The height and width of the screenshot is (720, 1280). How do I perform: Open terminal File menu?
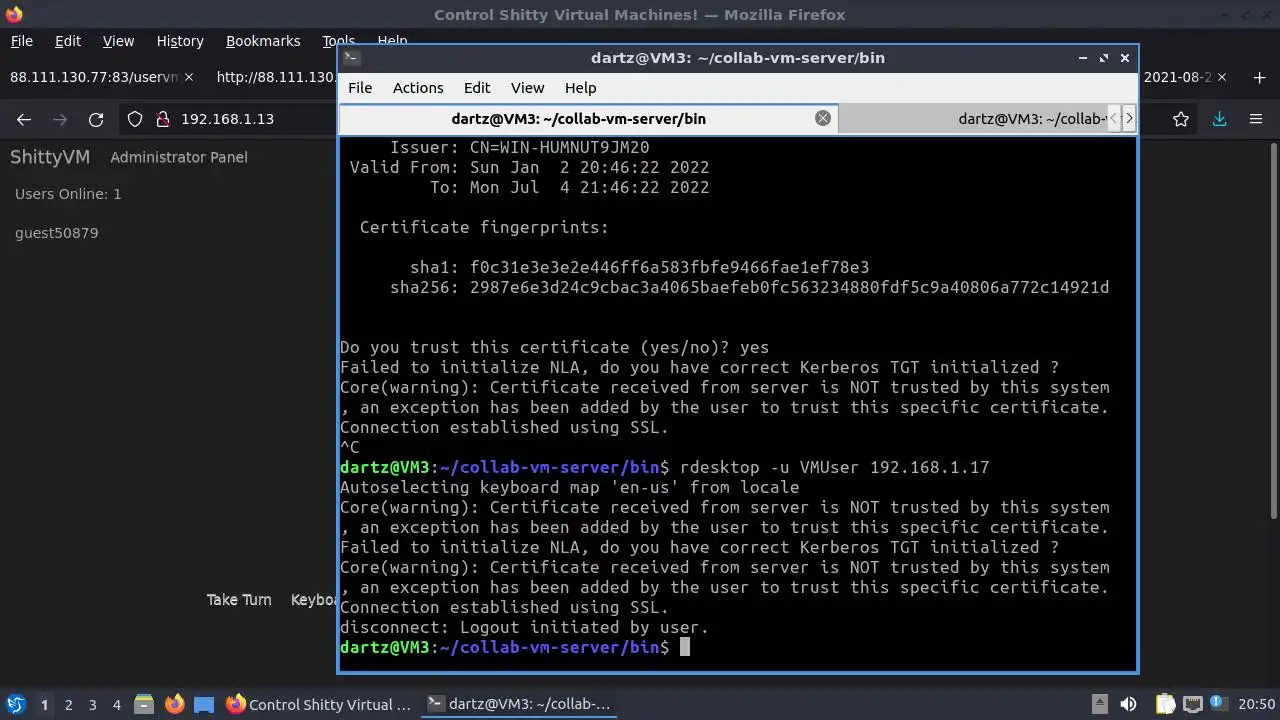(x=360, y=88)
